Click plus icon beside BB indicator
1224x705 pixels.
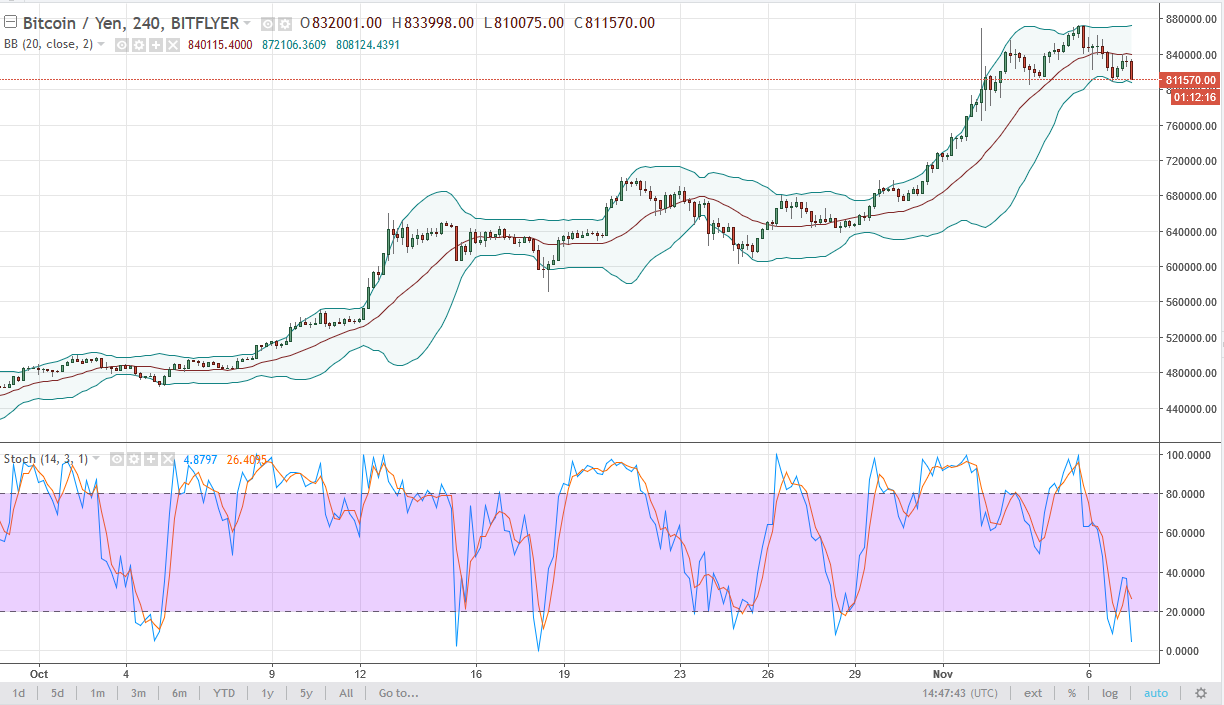pos(155,45)
